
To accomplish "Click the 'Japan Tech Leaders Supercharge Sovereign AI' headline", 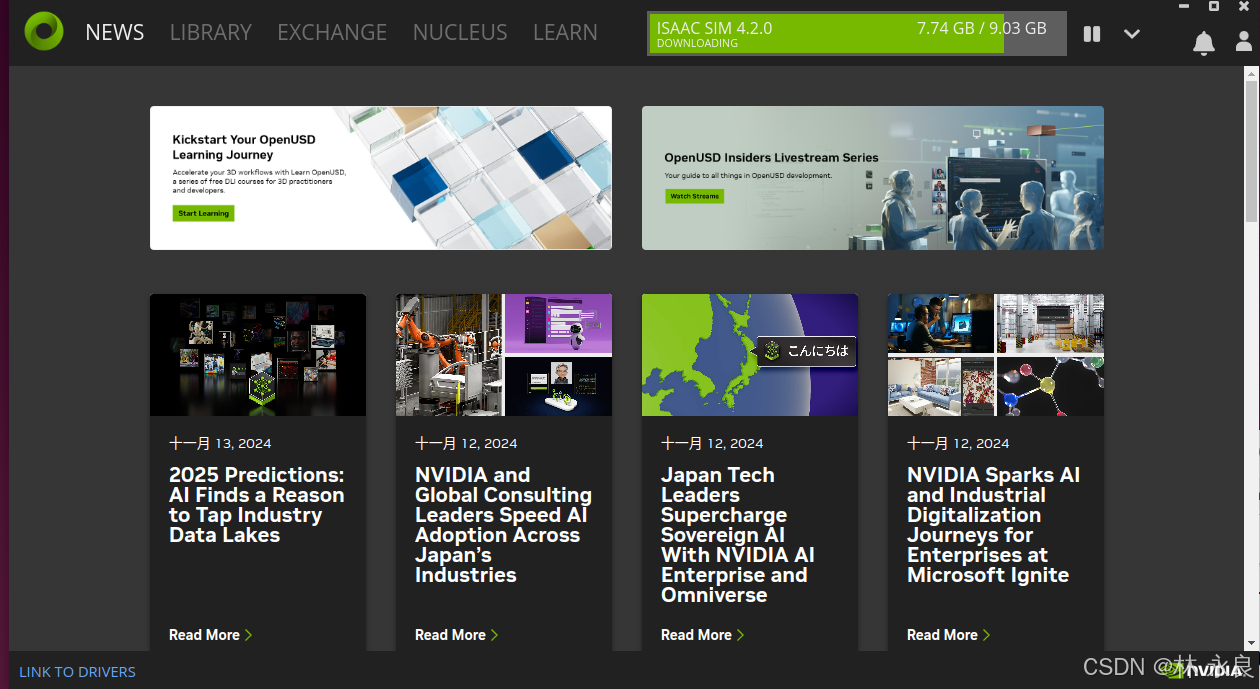I will point(738,535).
